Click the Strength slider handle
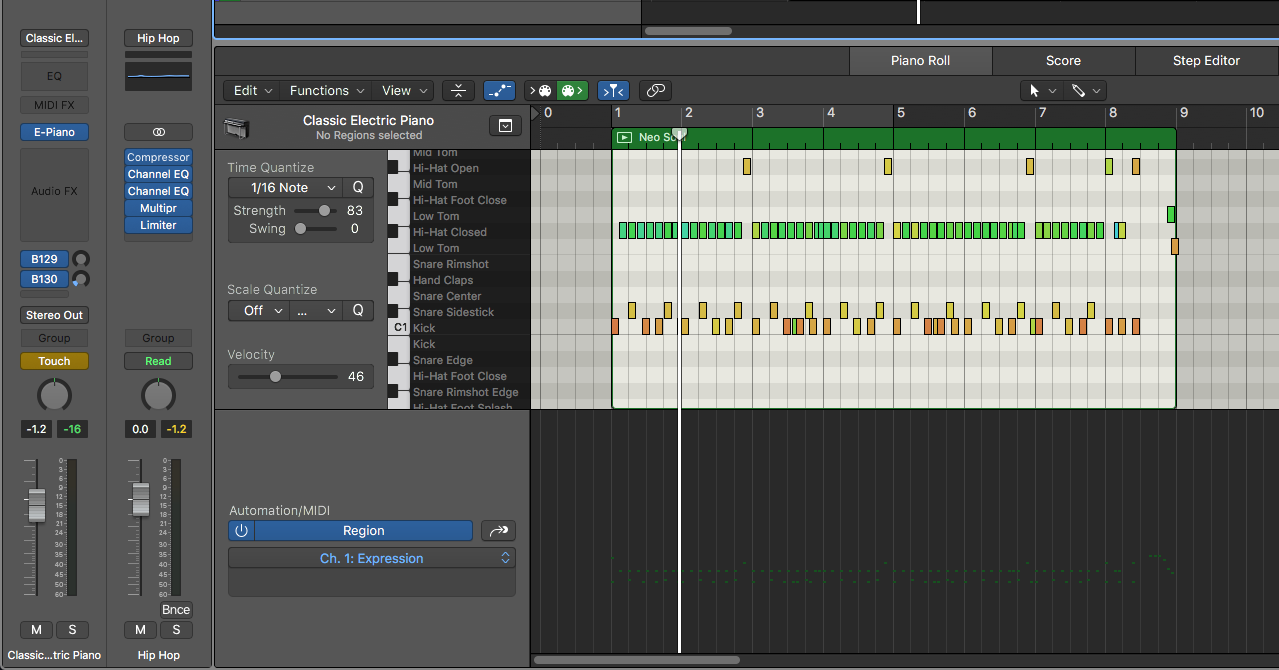 (325, 211)
